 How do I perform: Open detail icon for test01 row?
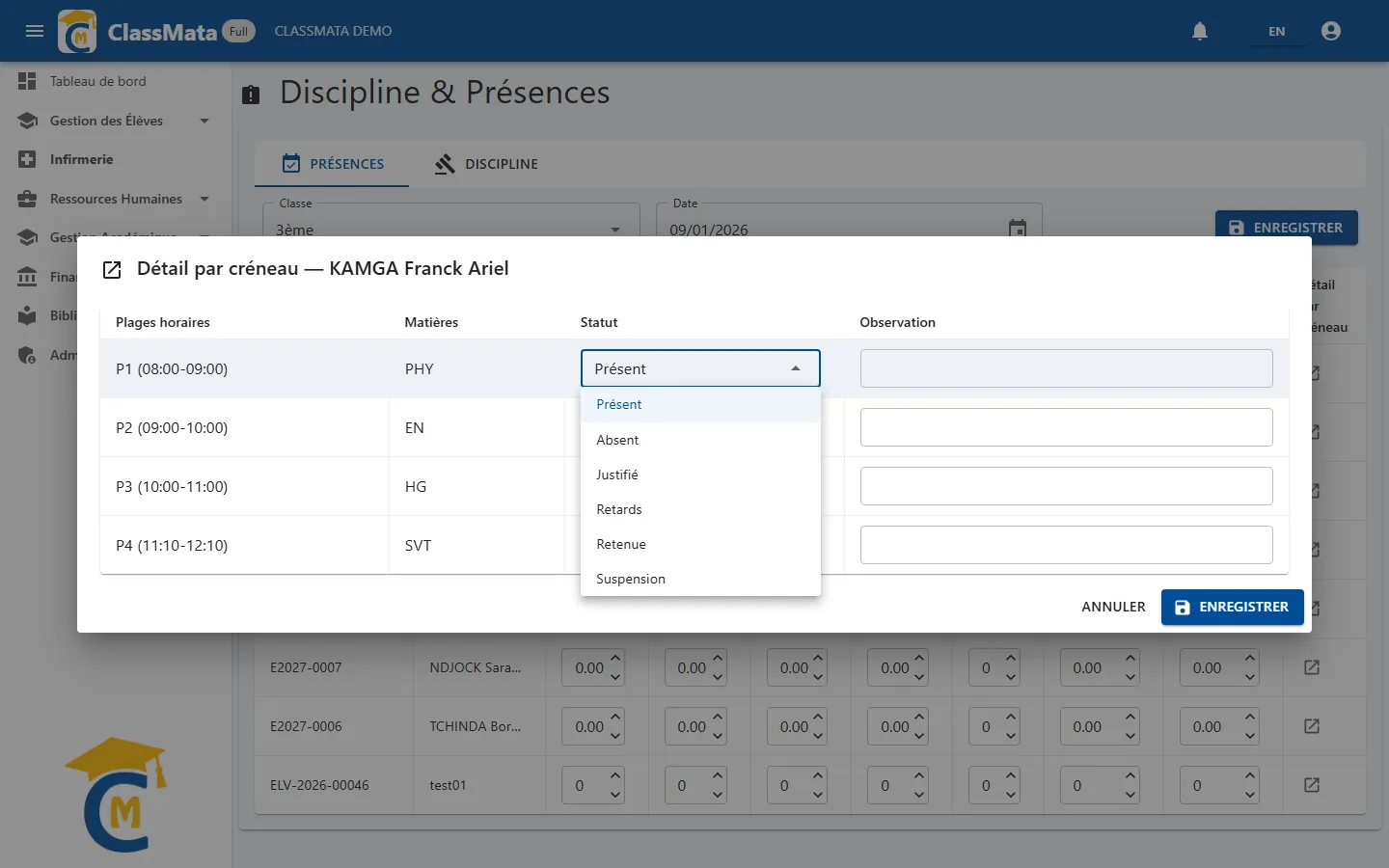click(1312, 785)
